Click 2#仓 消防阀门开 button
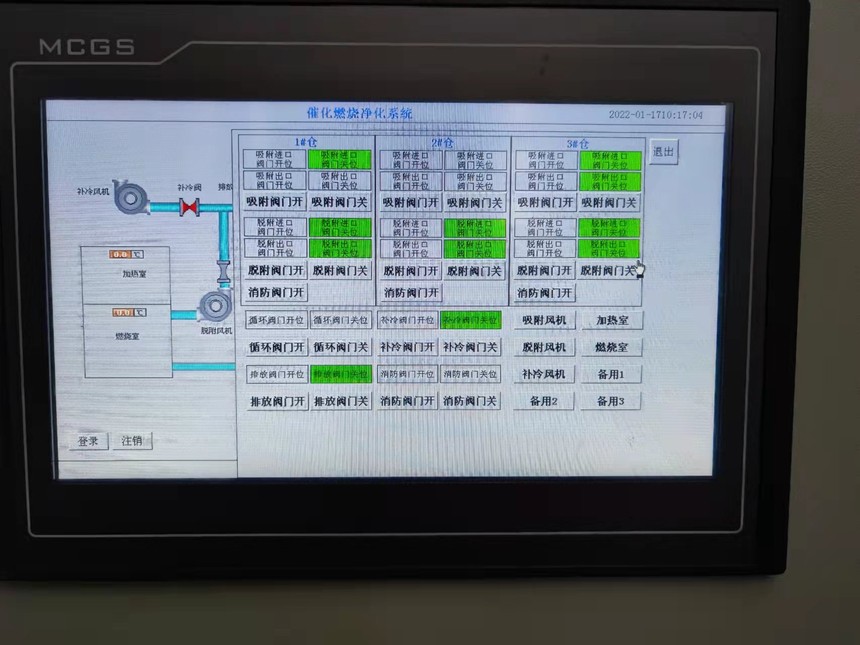This screenshot has height=645, width=860. [410, 293]
